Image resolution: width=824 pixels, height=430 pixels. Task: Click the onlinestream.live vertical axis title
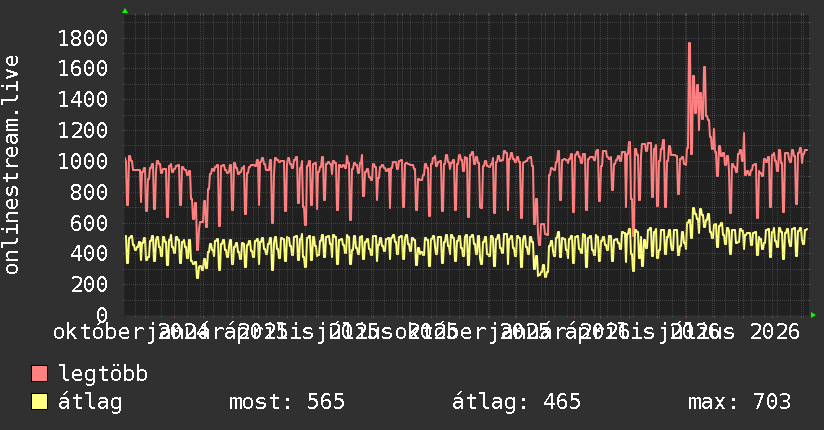pyautogui.click(x=11, y=165)
